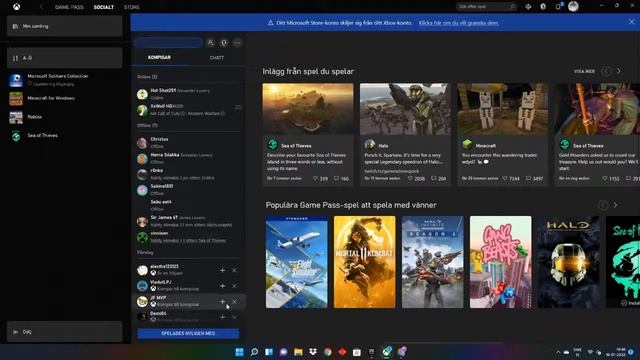The image size is (640, 360).
Task: Switch to the Chatt tab
Action: click(x=217, y=58)
